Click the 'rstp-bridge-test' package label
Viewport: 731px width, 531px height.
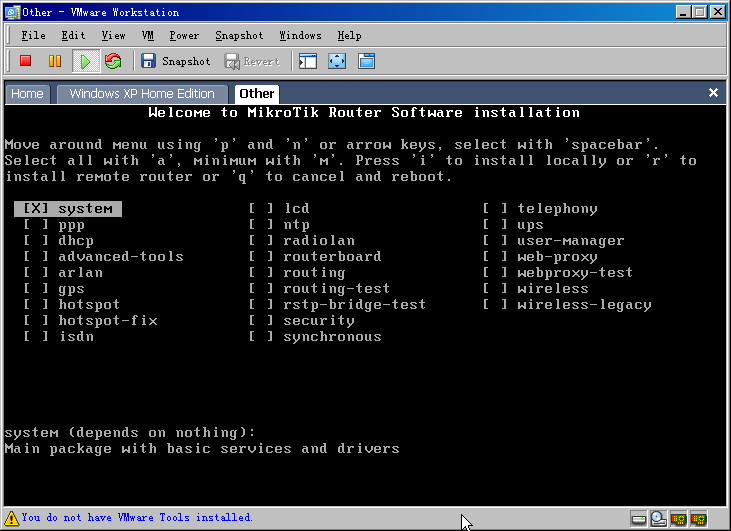(354, 304)
